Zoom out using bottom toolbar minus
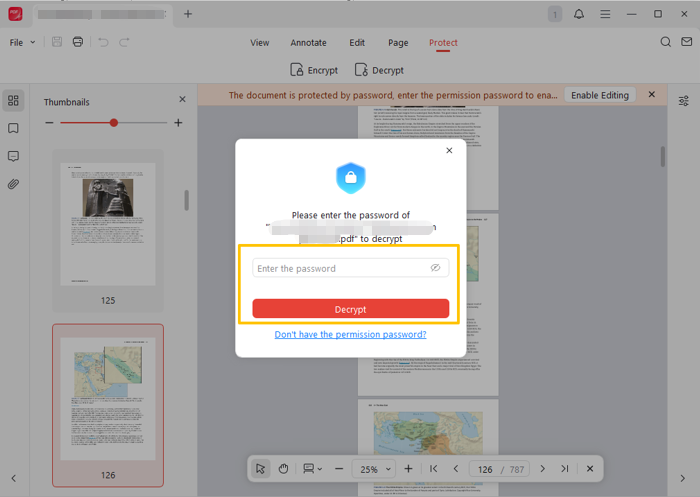700x497 pixels. (x=339, y=469)
